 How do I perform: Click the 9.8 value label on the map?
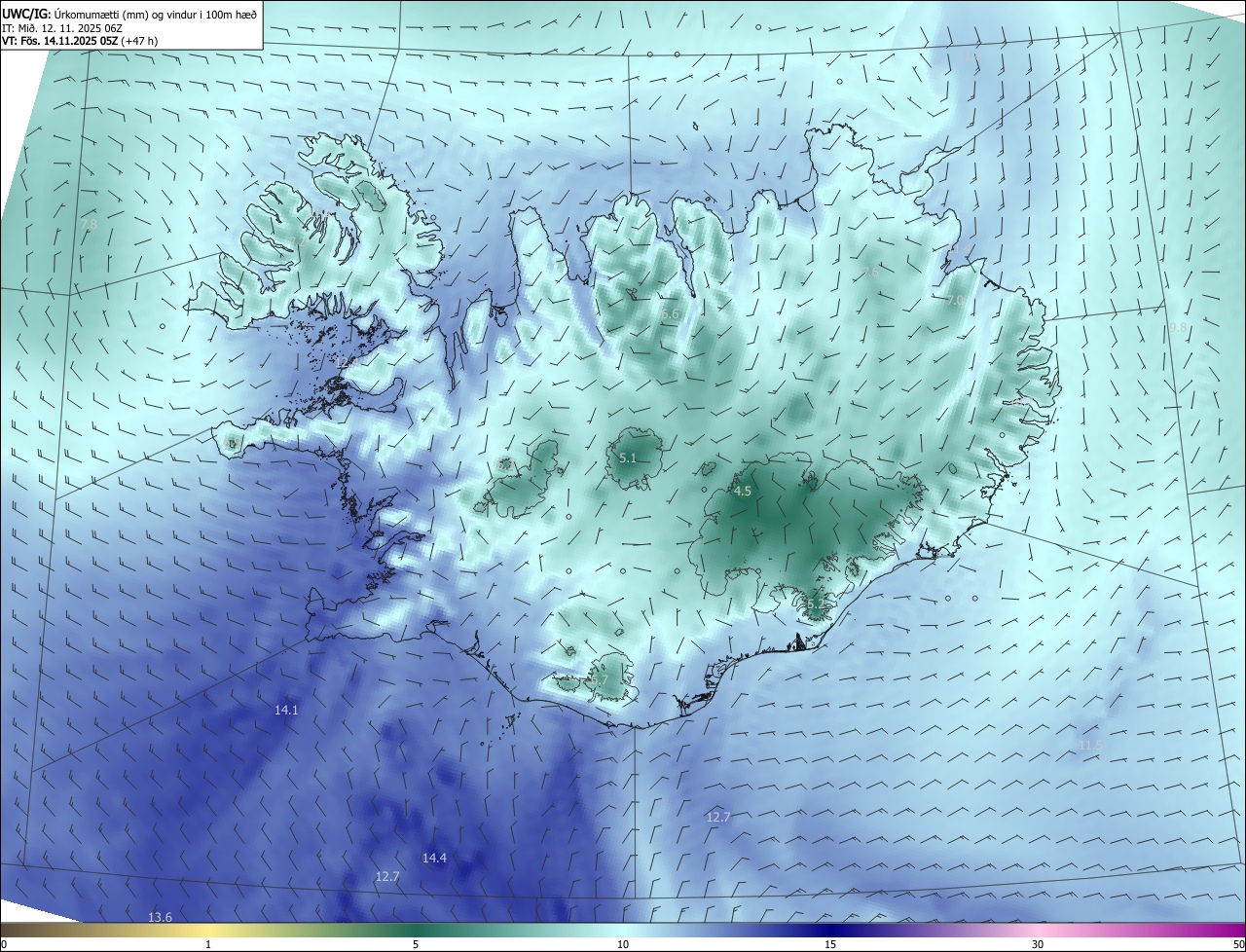(1178, 328)
